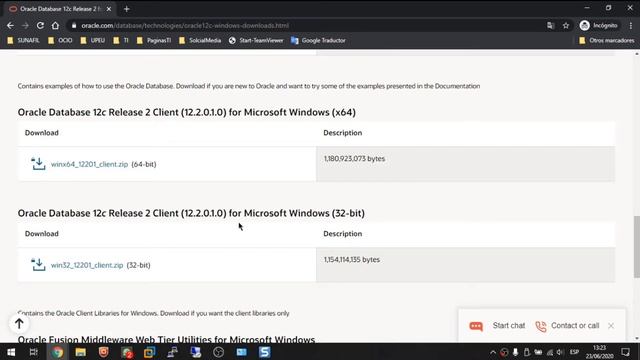
Task: Click the translate page icon in address bar
Action: coord(551,25)
